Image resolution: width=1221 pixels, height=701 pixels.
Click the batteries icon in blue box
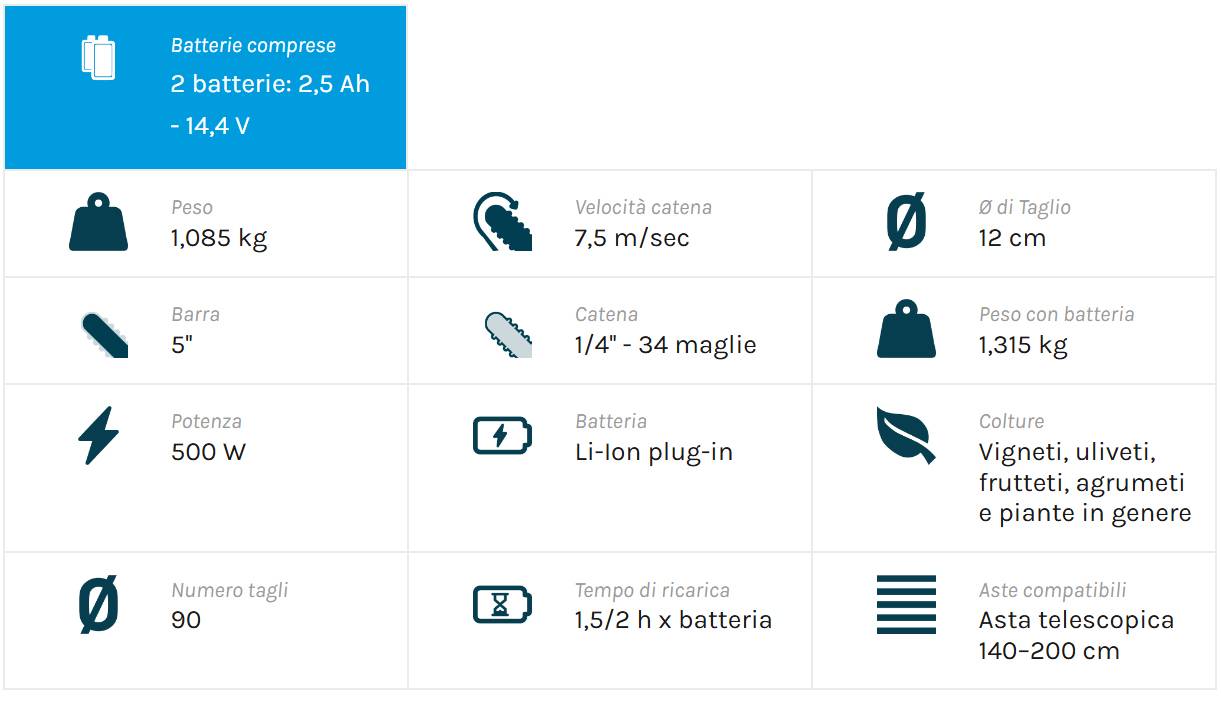coord(98,57)
